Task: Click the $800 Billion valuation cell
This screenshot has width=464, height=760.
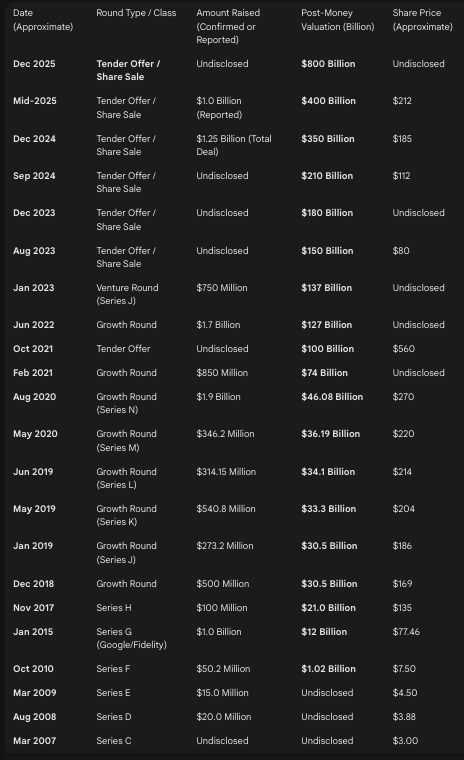Action: coord(328,64)
